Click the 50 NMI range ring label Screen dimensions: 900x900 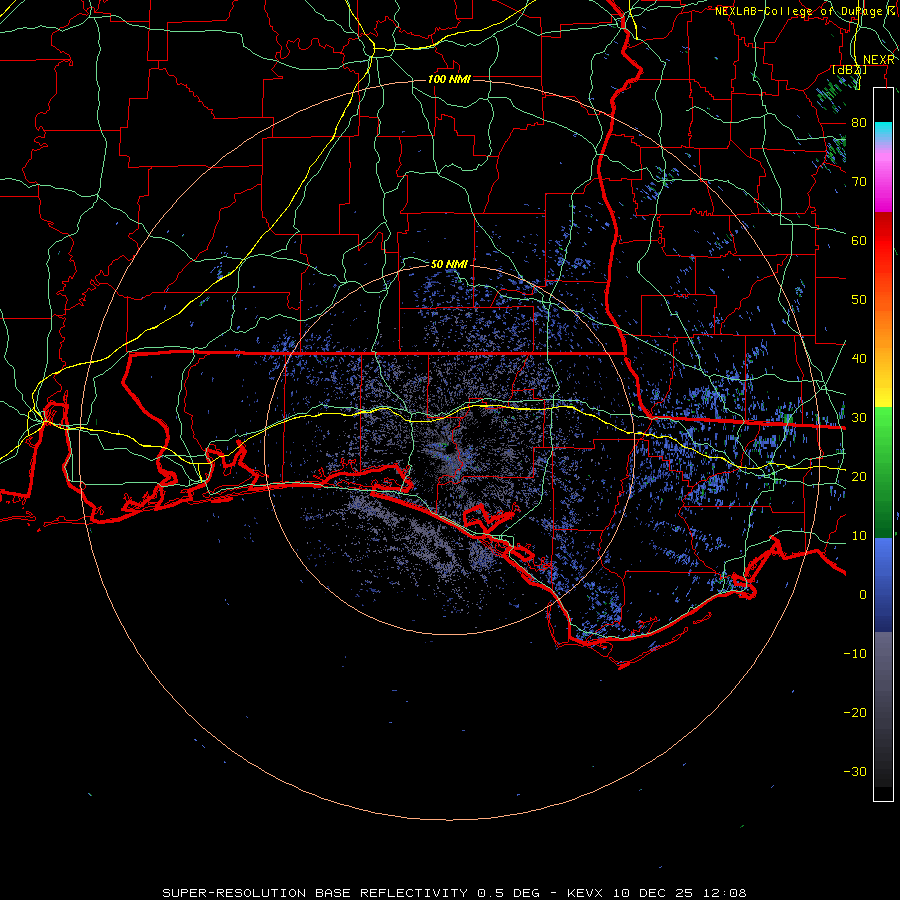[449, 264]
